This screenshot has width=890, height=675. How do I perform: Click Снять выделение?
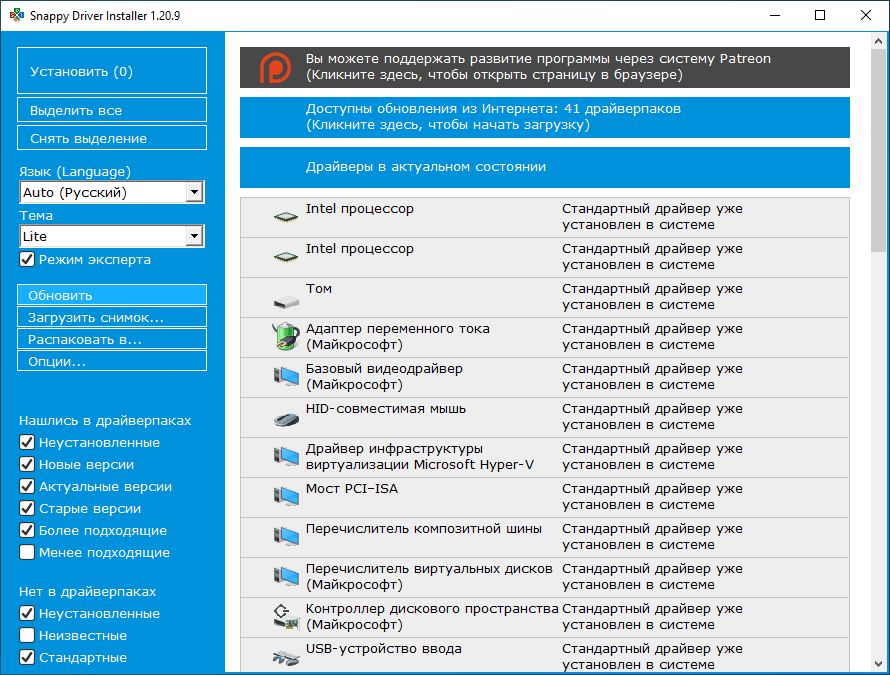(112, 138)
